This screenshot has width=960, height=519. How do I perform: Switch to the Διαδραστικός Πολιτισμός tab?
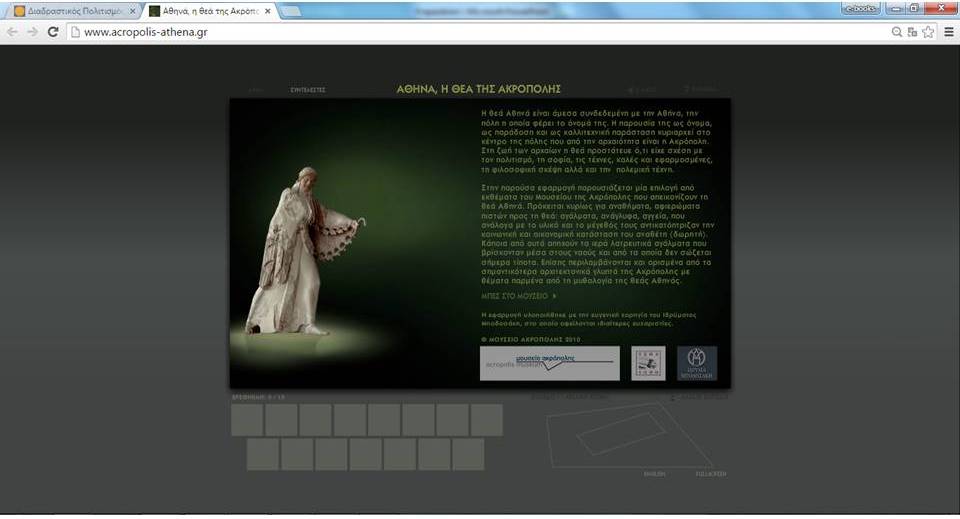click(70, 11)
